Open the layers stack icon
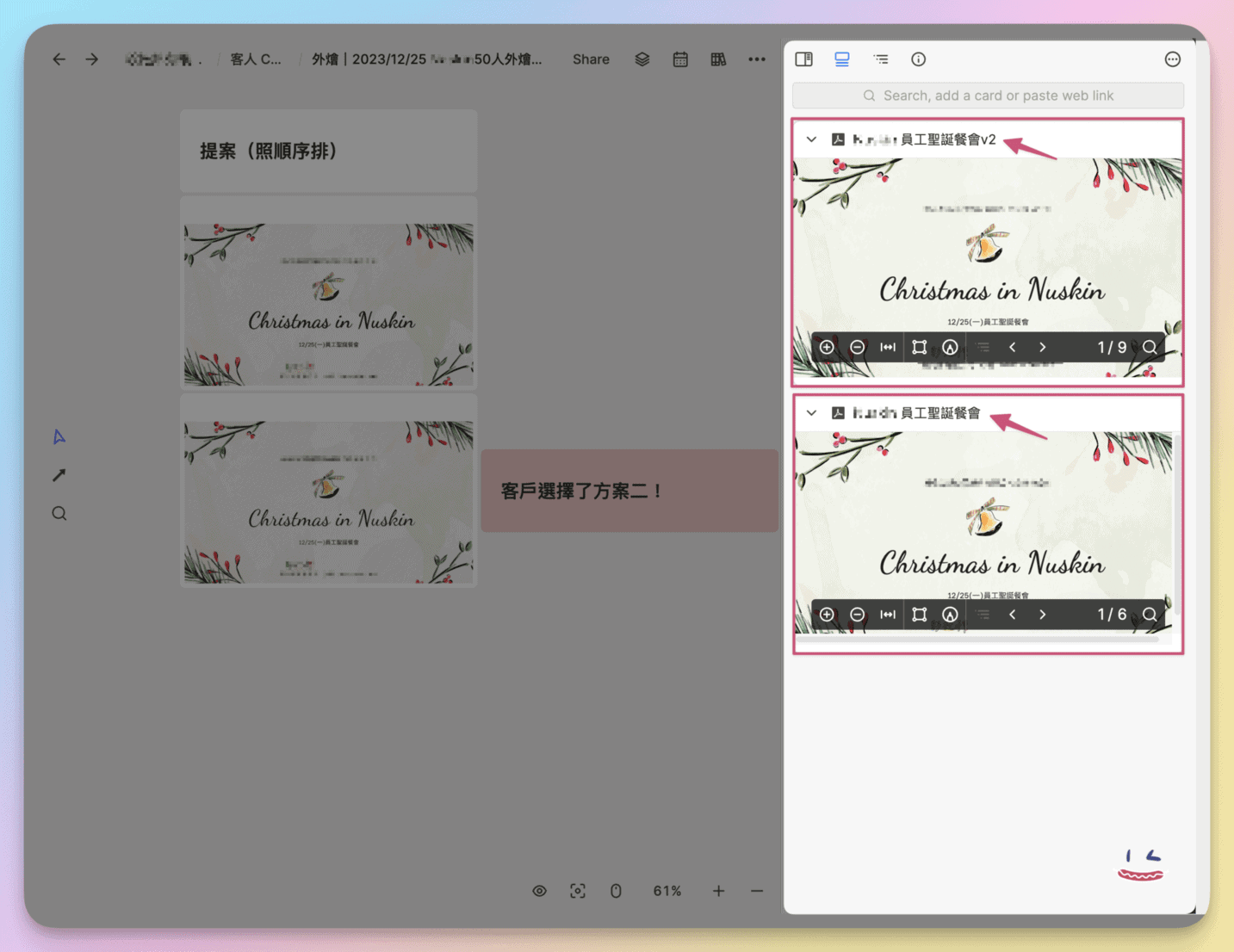This screenshot has width=1234, height=952. (x=642, y=59)
